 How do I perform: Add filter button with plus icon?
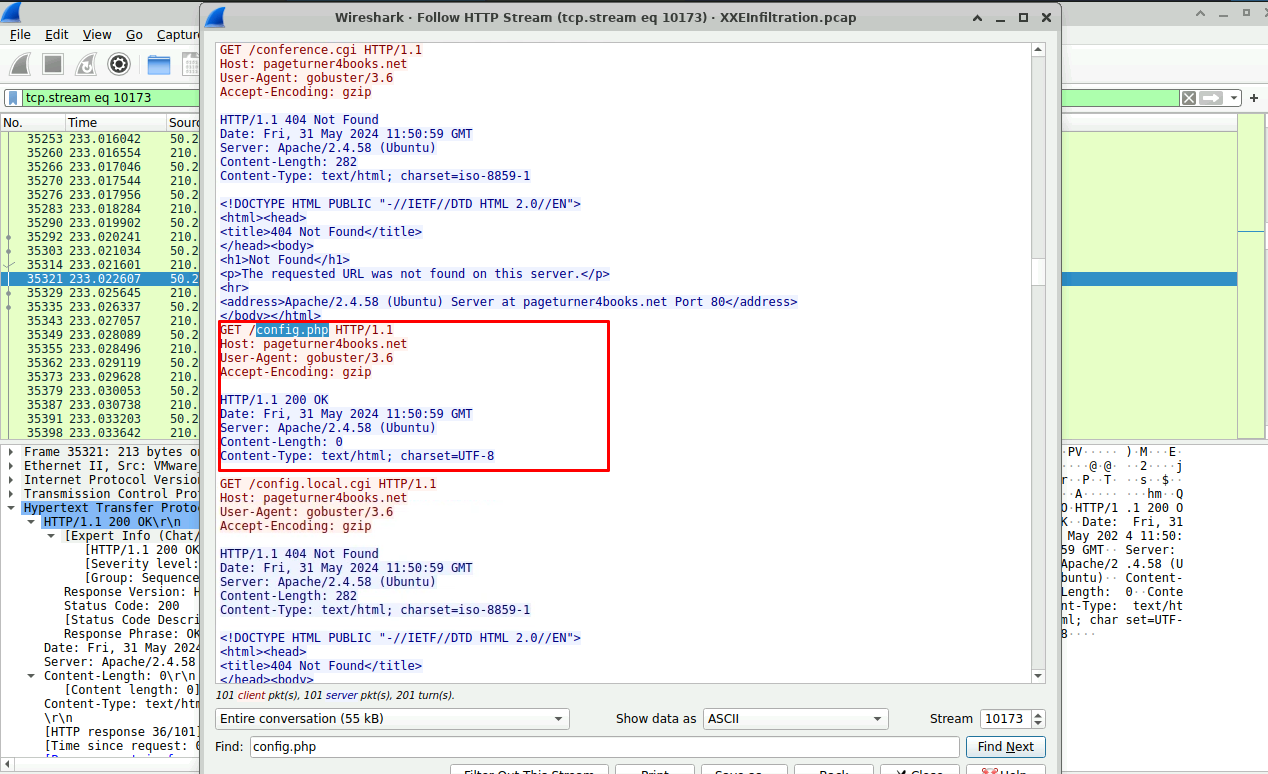coord(1256,98)
